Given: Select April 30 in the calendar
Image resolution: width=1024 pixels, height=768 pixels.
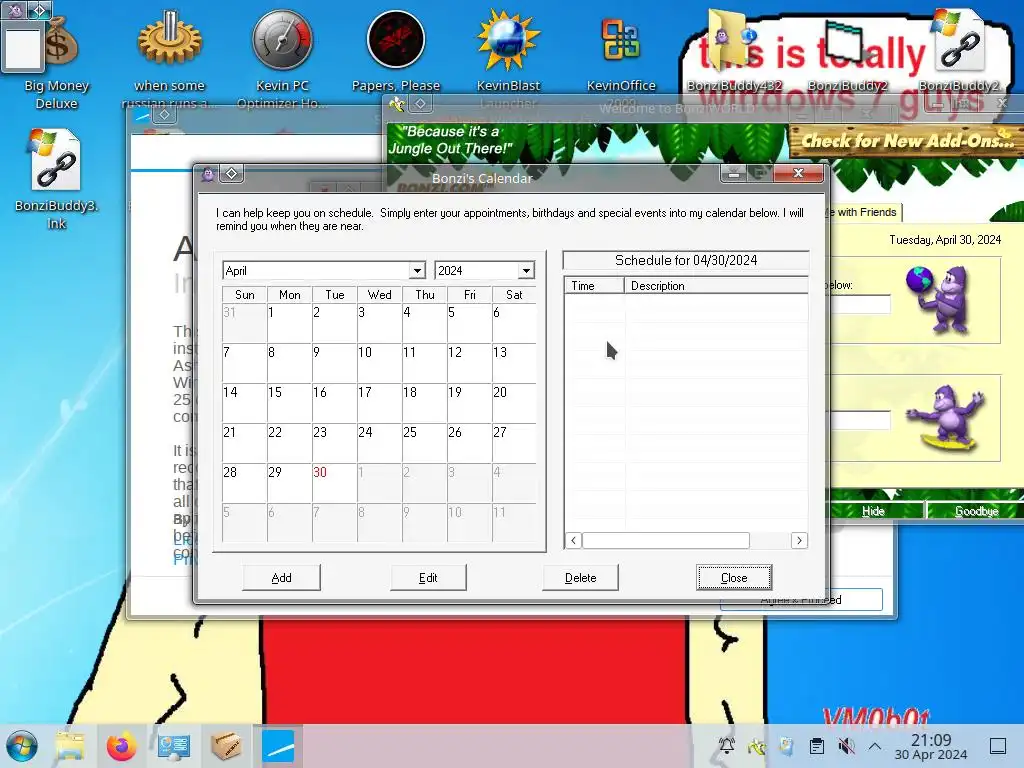Looking at the screenshot, I should [x=334, y=483].
